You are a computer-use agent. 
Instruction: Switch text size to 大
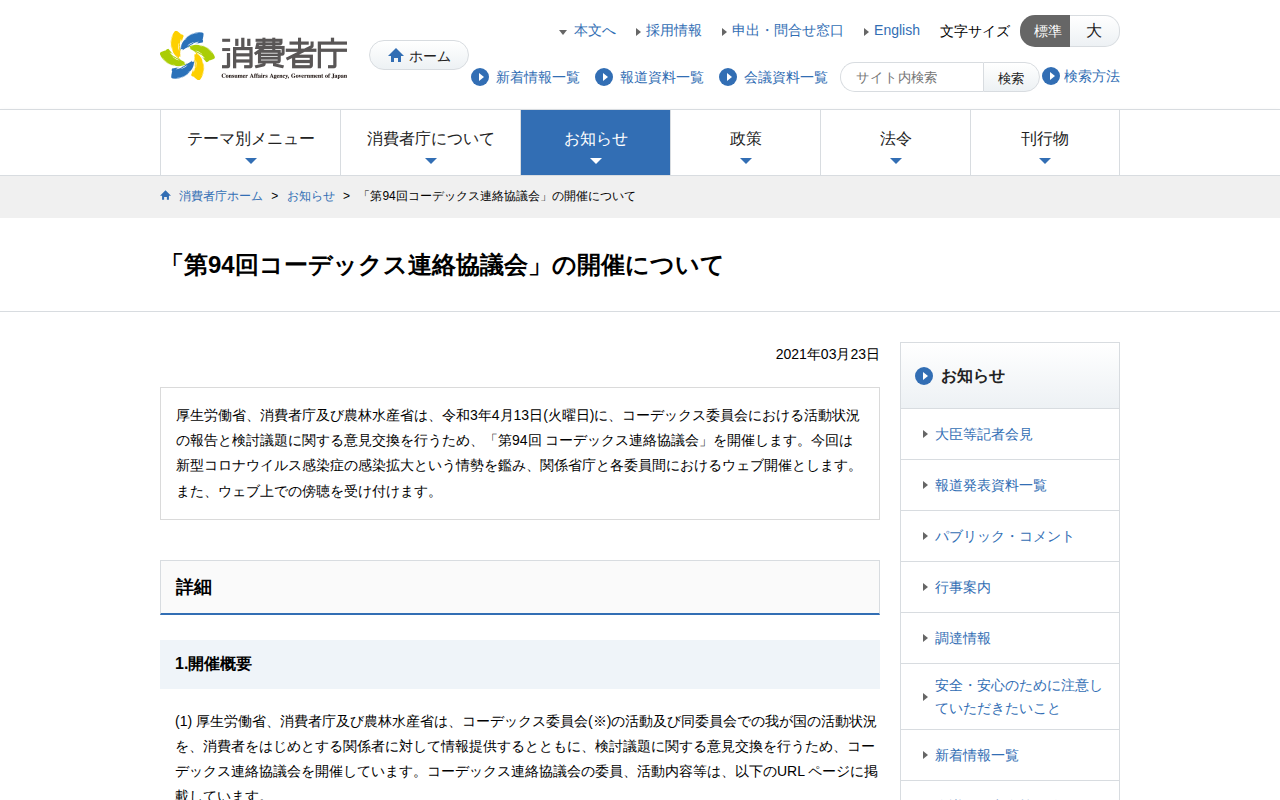click(x=1094, y=31)
